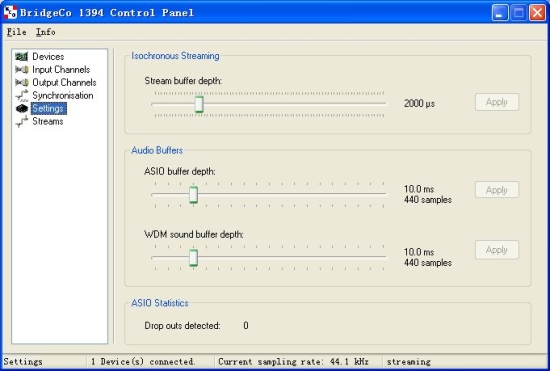Click the 'Isochronous Streaming' group label

click(175, 56)
